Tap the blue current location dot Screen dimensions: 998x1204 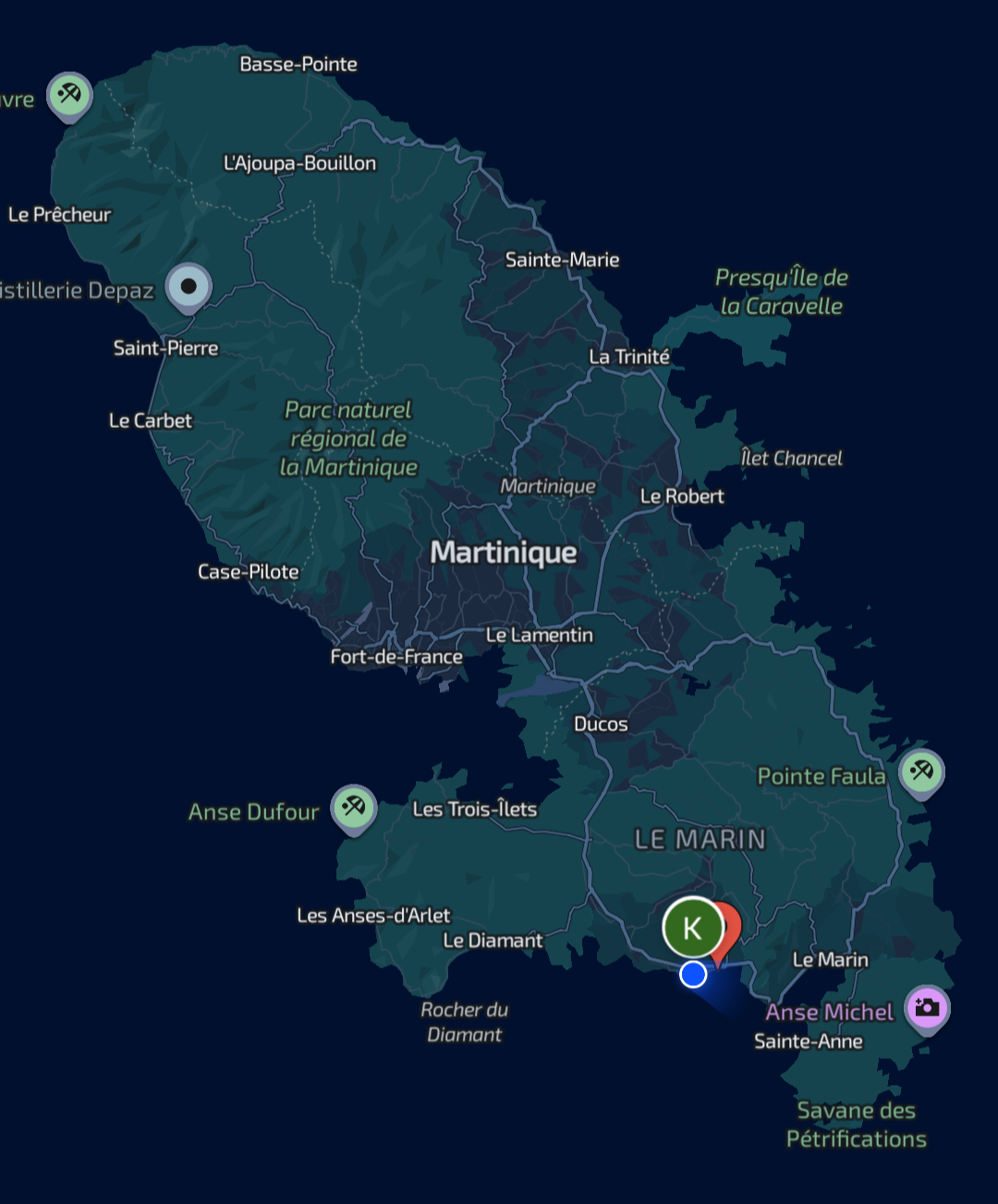tap(693, 974)
